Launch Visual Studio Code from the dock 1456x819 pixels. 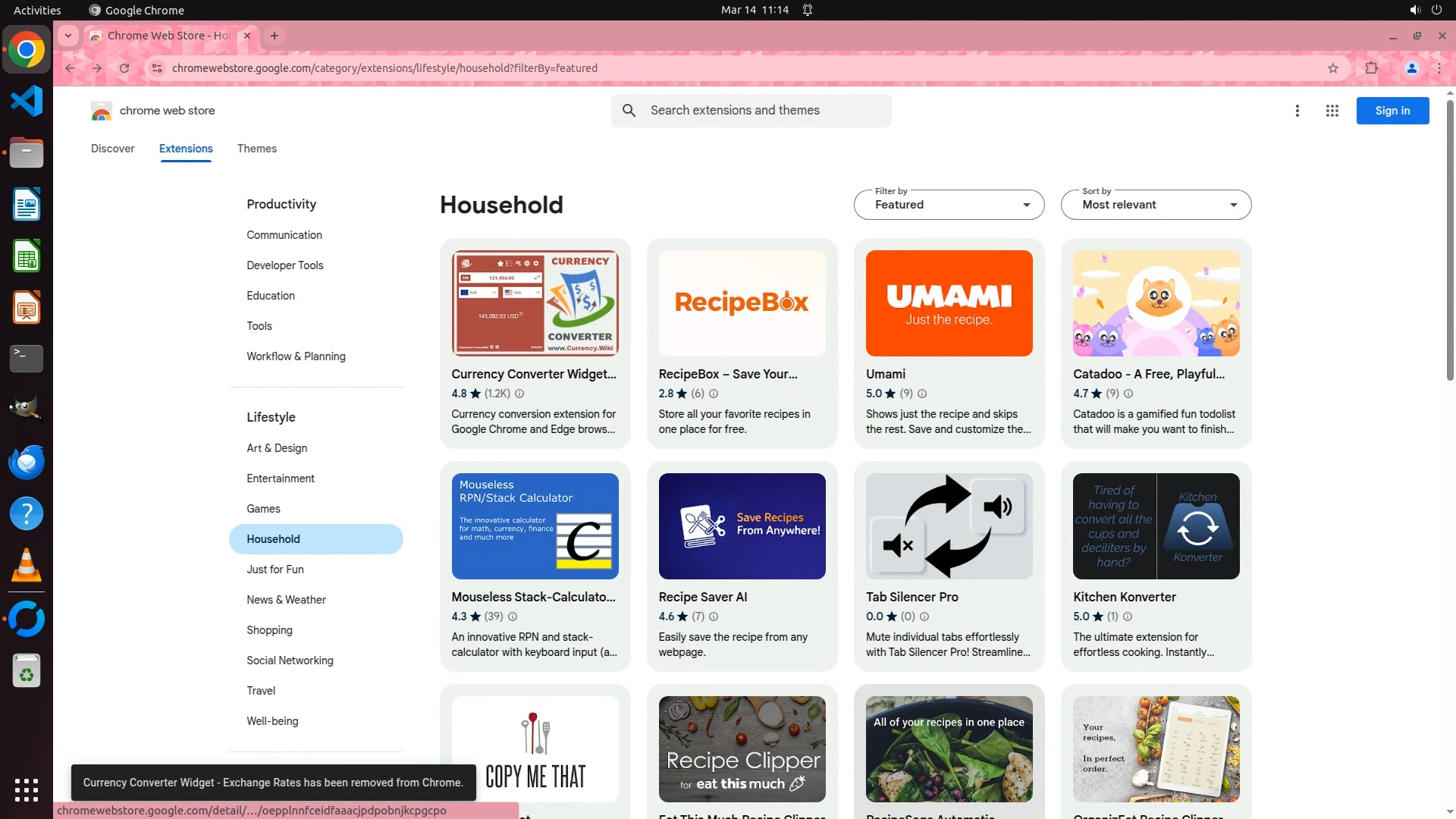pyautogui.click(x=27, y=101)
